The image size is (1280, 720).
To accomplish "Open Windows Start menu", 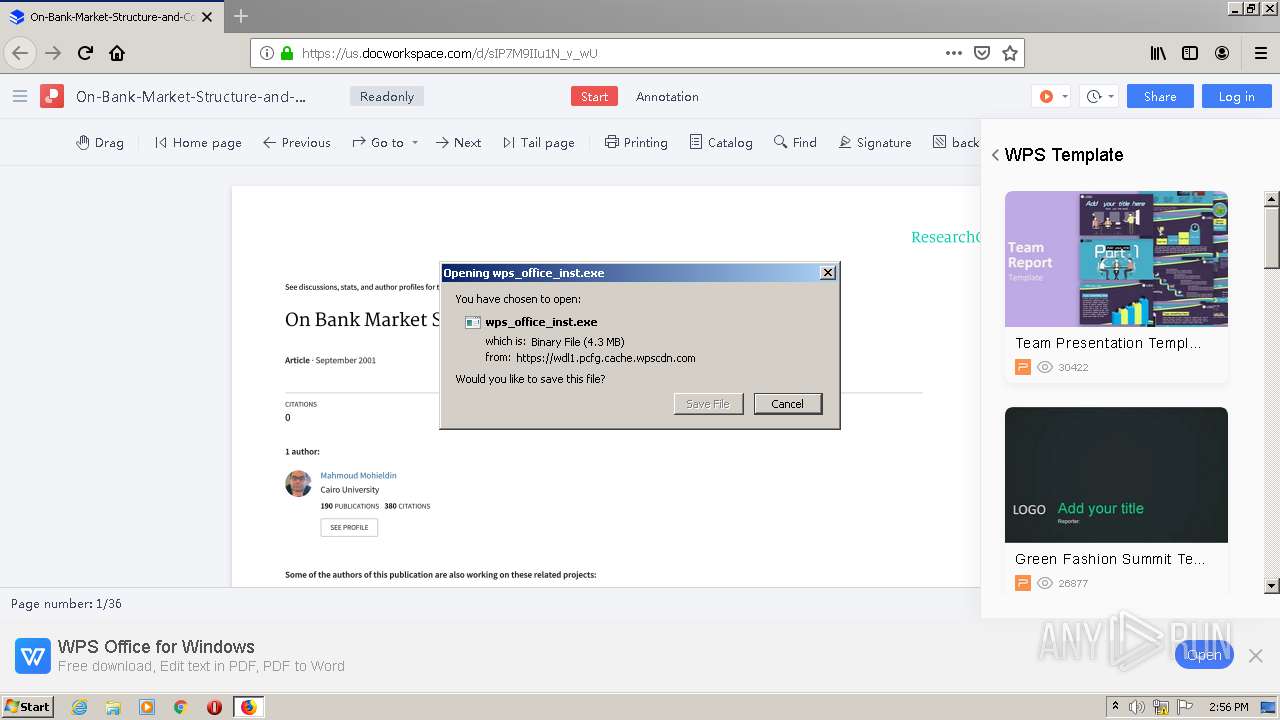I will point(27,706).
